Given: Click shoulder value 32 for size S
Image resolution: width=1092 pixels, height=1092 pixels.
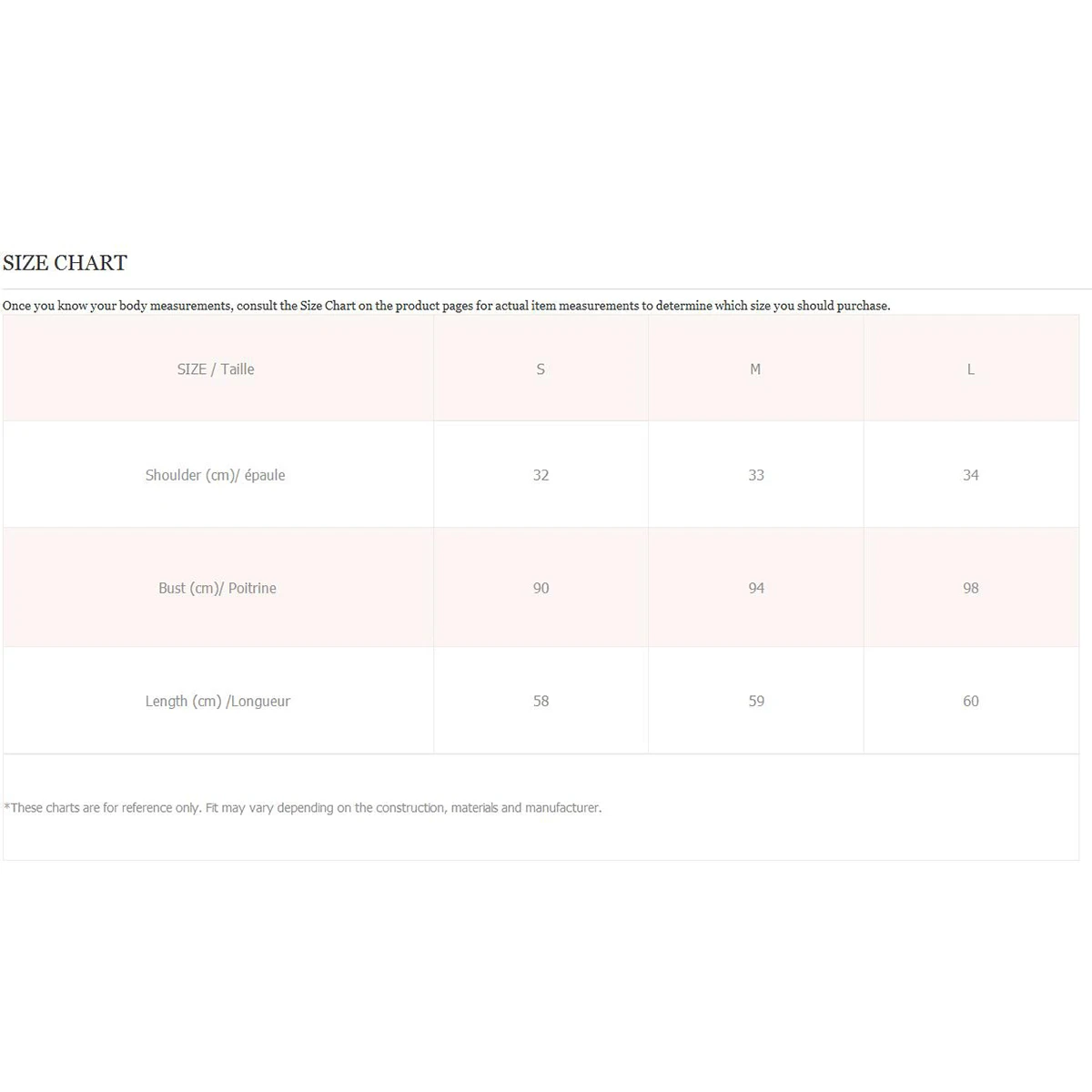Looking at the screenshot, I should [541, 475].
